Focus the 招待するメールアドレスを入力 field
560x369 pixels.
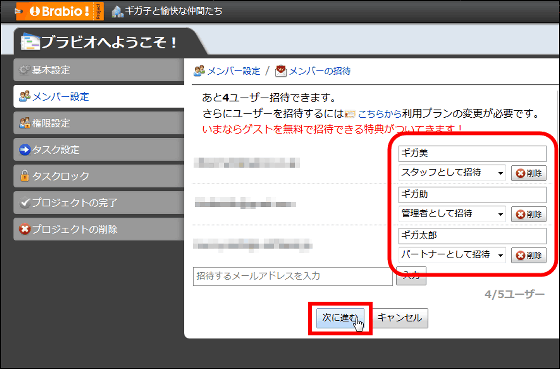click(x=292, y=276)
